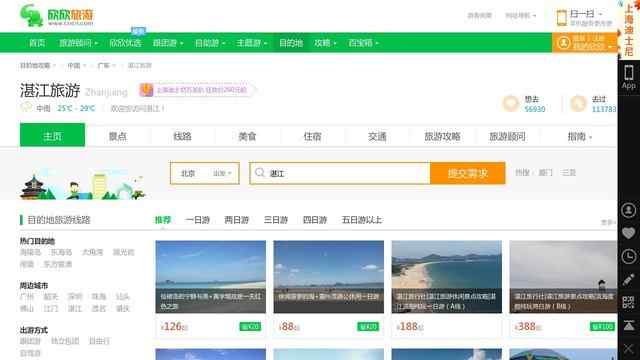640x360 pixels.
Task: Switch to the 交通 tab
Action: [x=377, y=136]
